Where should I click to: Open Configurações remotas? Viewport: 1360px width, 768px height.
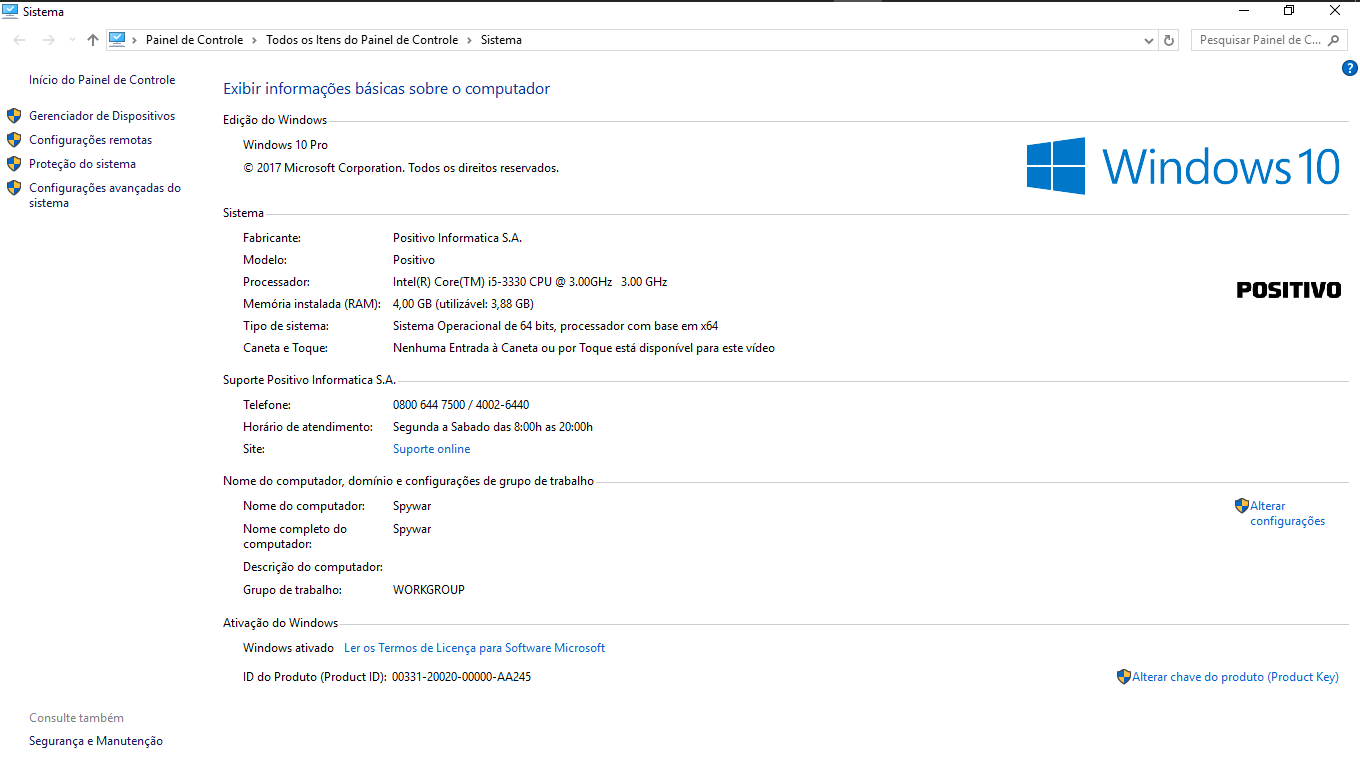[91, 140]
